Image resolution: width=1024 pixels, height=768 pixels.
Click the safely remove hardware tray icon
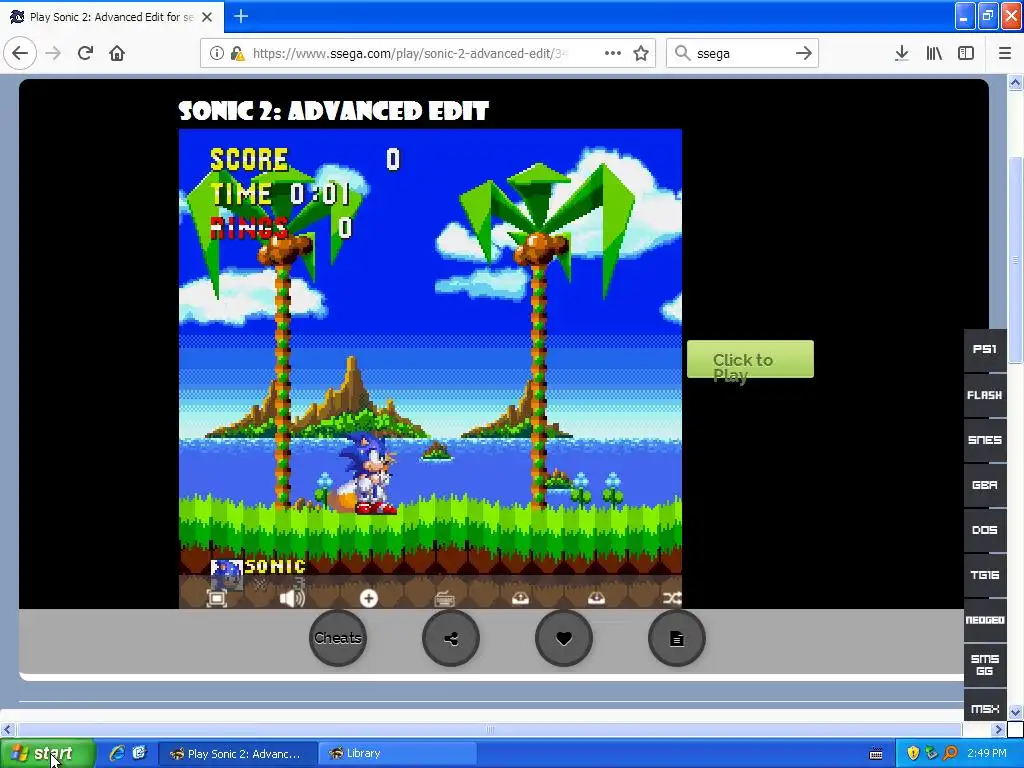click(x=931, y=754)
